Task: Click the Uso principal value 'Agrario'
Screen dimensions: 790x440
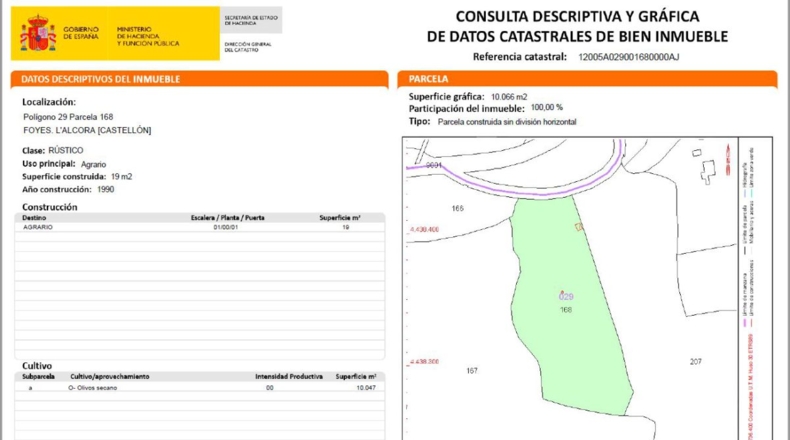Action: [93, 164]
